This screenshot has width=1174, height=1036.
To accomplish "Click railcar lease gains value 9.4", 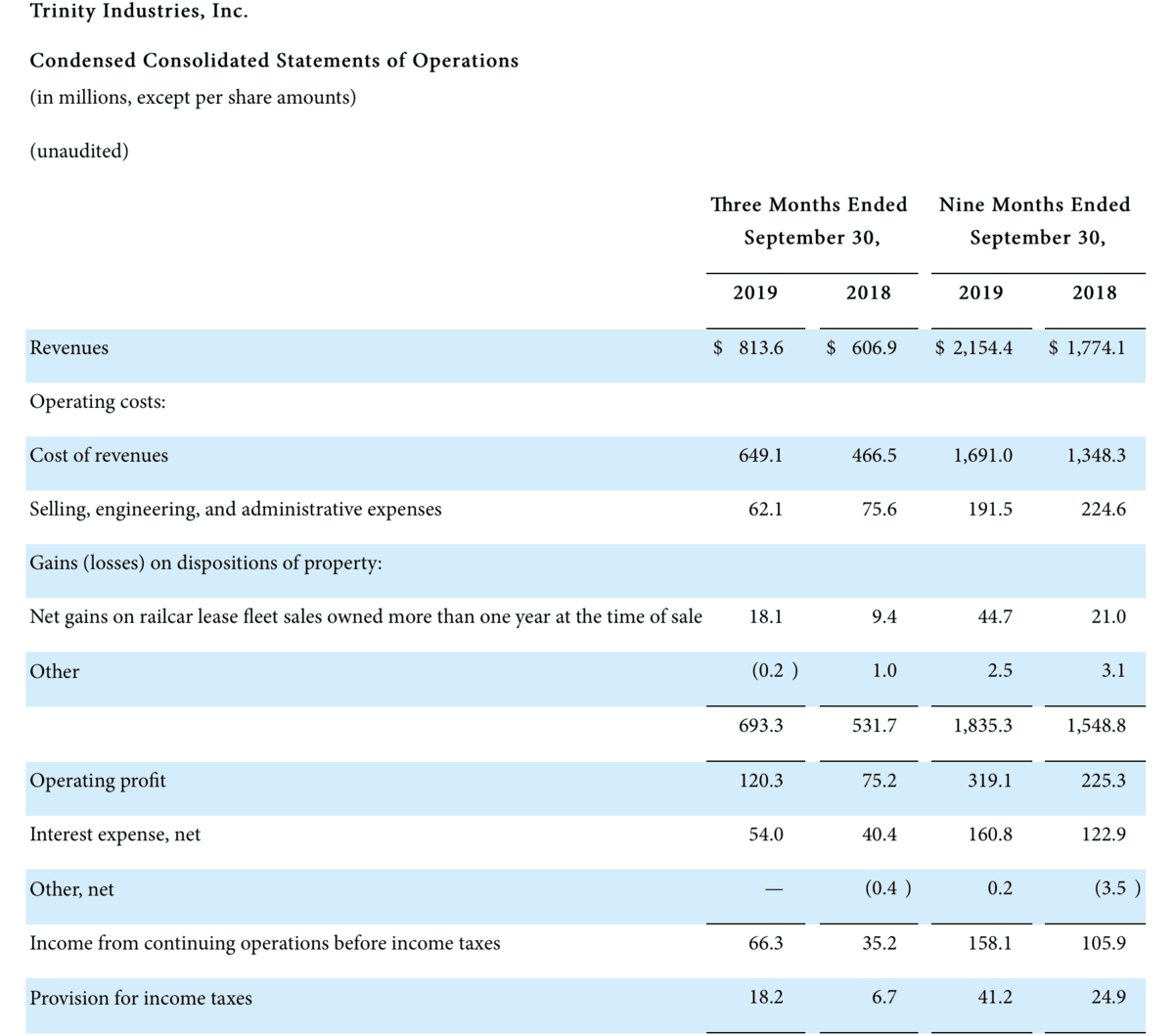I will [884, 617].
